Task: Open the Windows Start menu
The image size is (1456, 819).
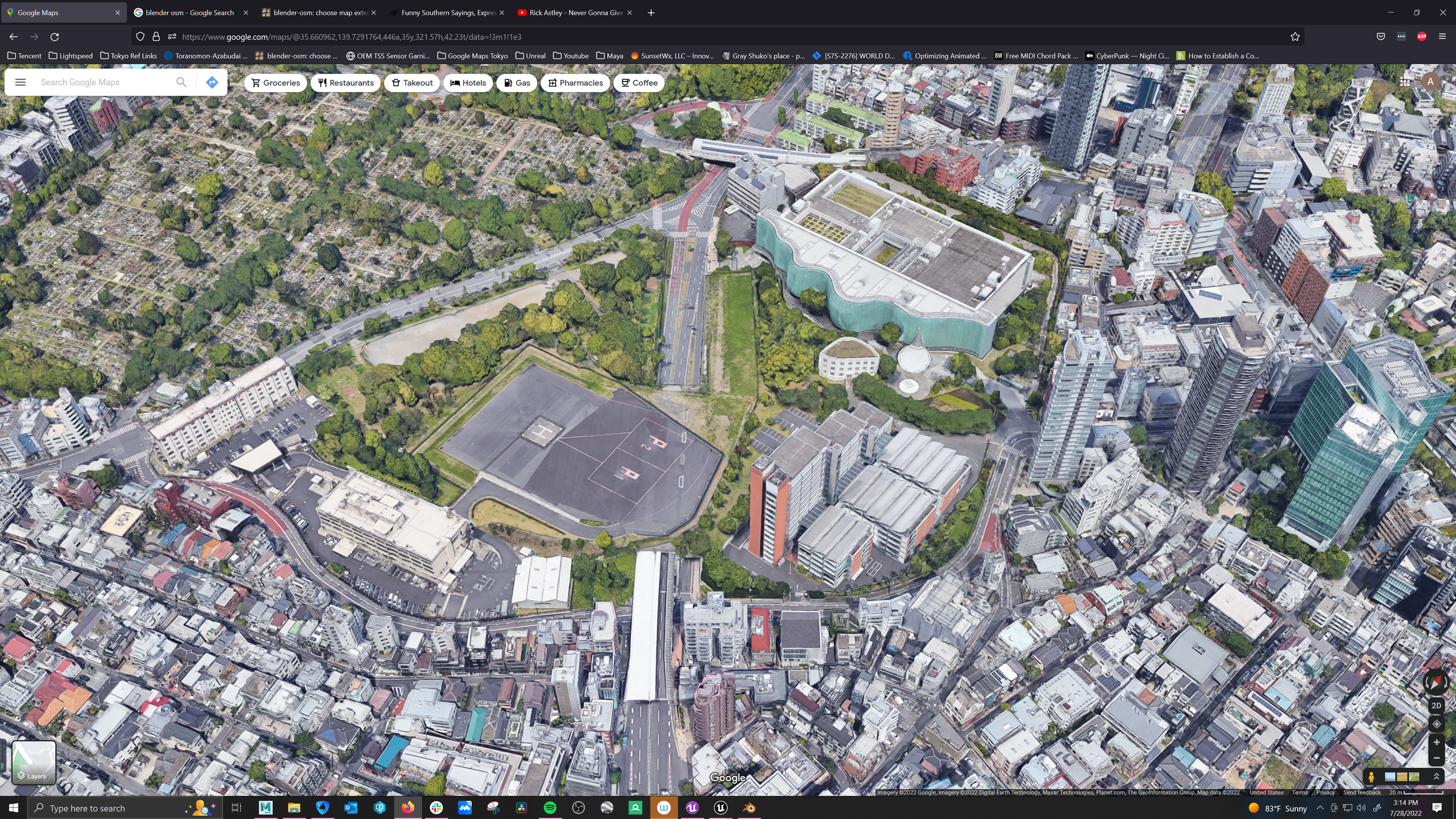Action: 13,808
